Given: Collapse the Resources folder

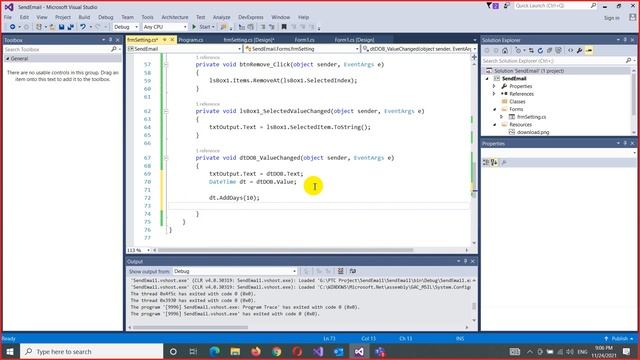Looking at the screenshot, I should pos(495,124).
